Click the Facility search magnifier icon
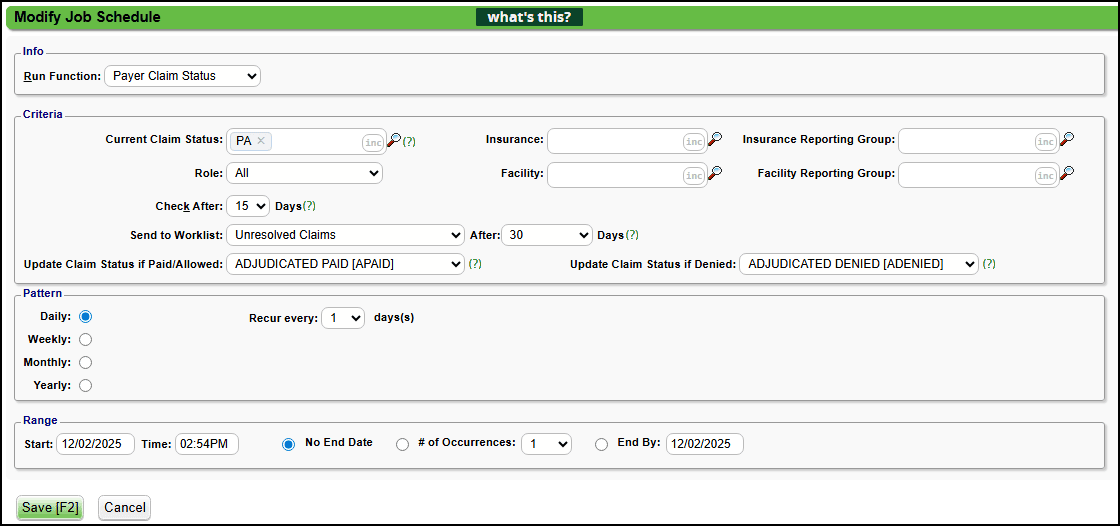The image size is (1120, 526). pos(714,174)
